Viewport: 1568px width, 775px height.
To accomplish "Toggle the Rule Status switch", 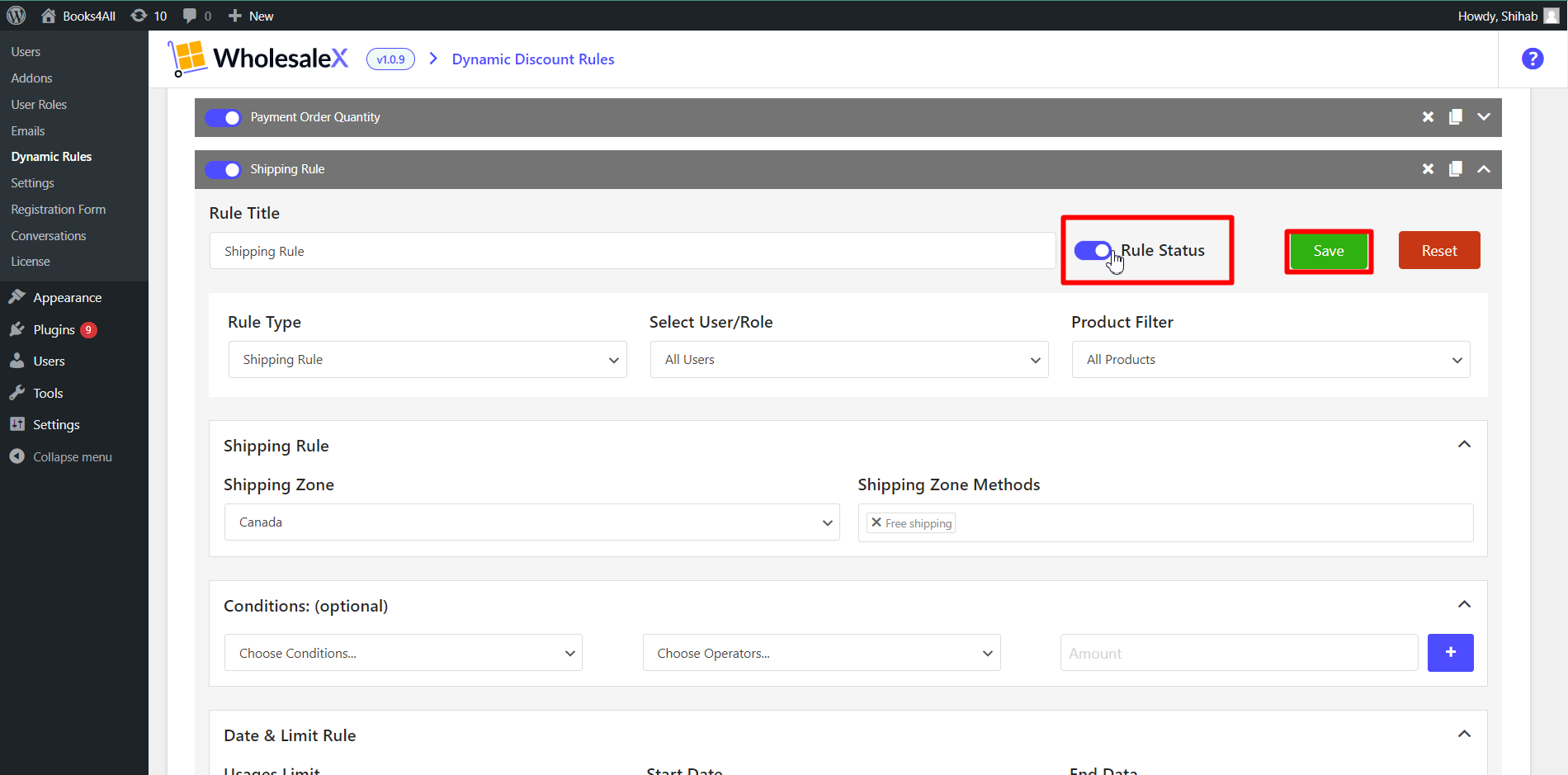I will pyautogui.click(x=1093, y=250).
